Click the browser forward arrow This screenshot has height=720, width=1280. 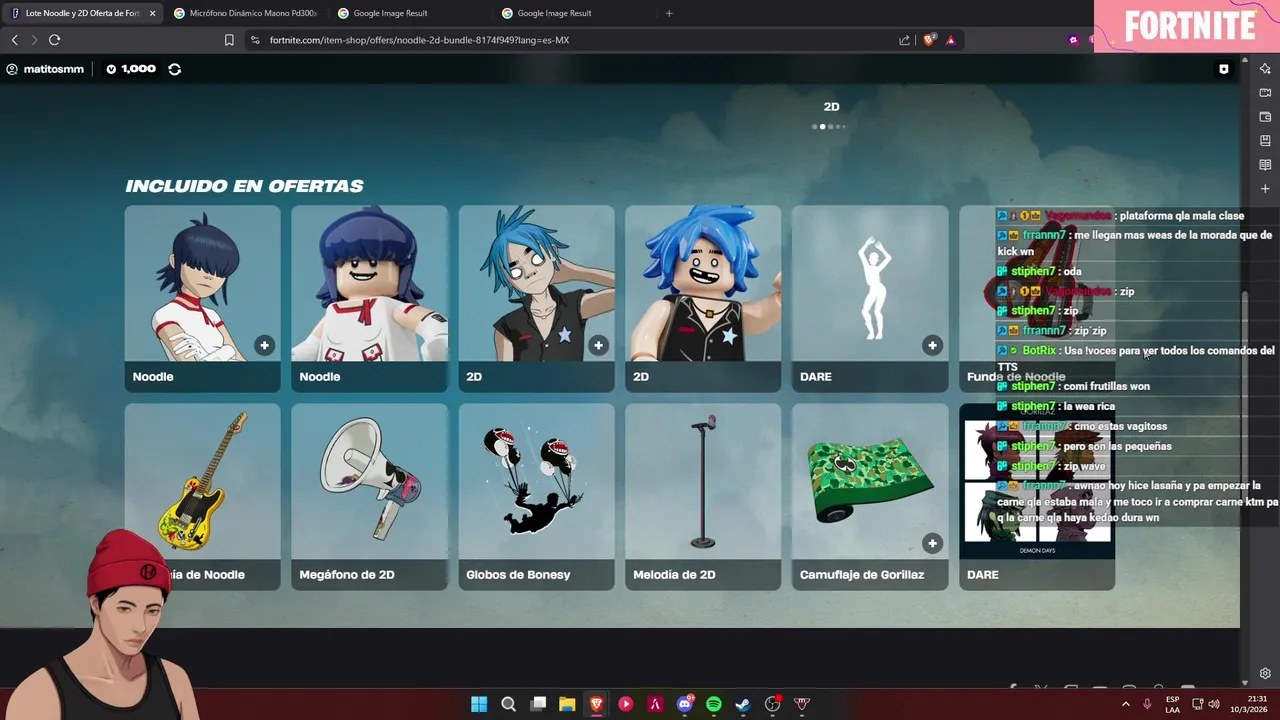(x=34, y=40)
